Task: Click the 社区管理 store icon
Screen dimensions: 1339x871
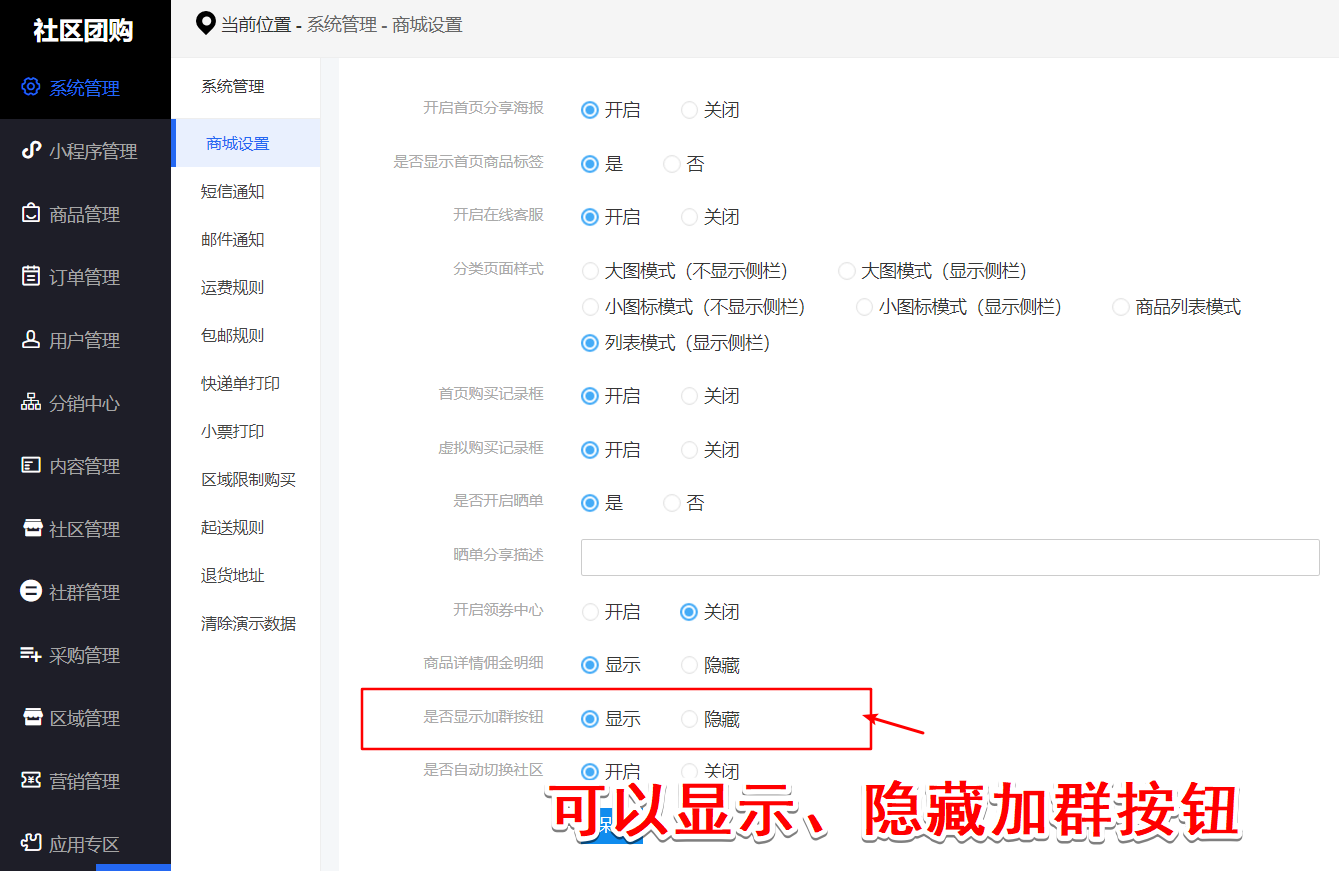Action: click(33, 528)
